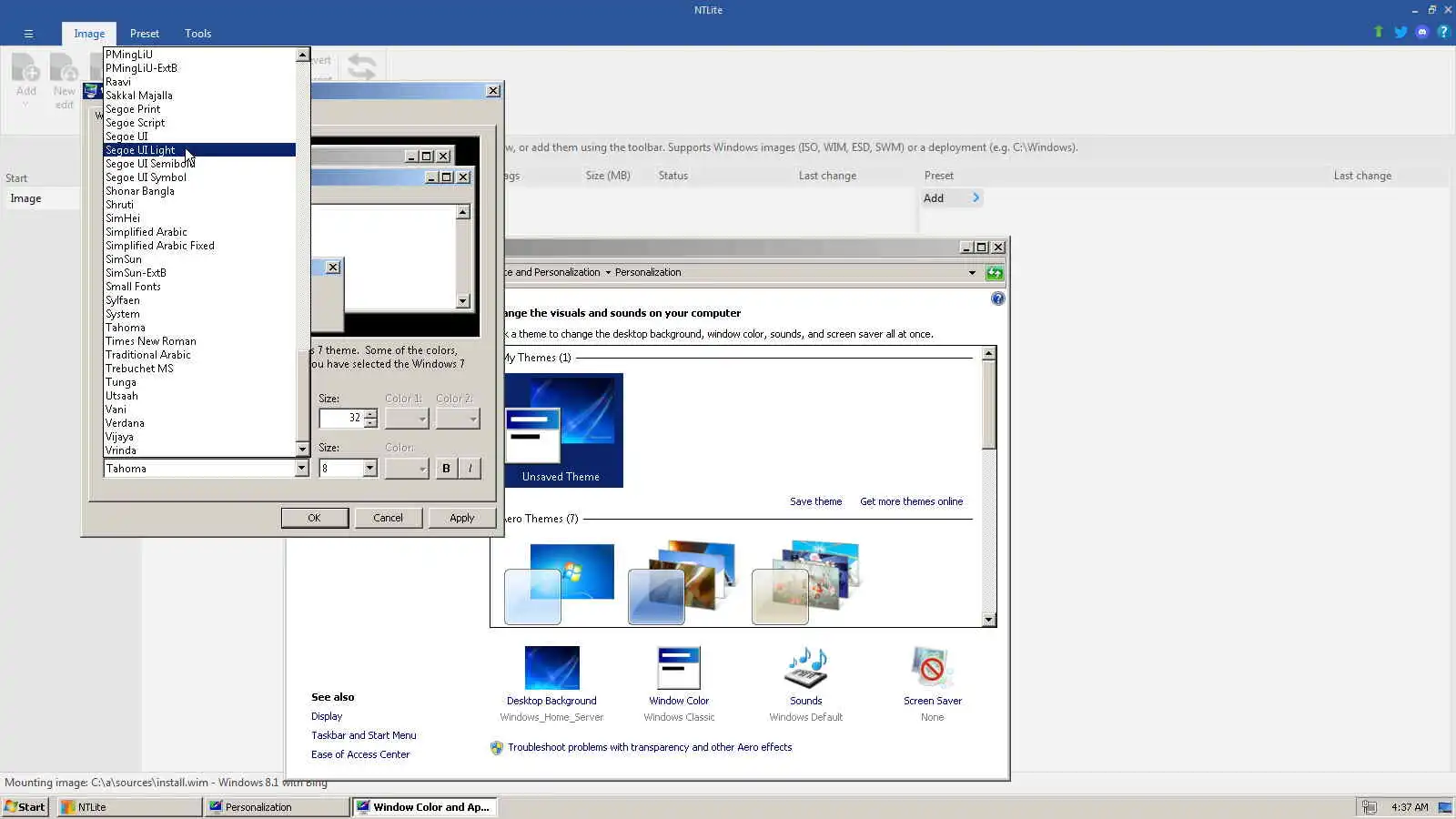The image size is (1456, 819).
Task: Toggle the Italic font button
Action: (470, 469)
